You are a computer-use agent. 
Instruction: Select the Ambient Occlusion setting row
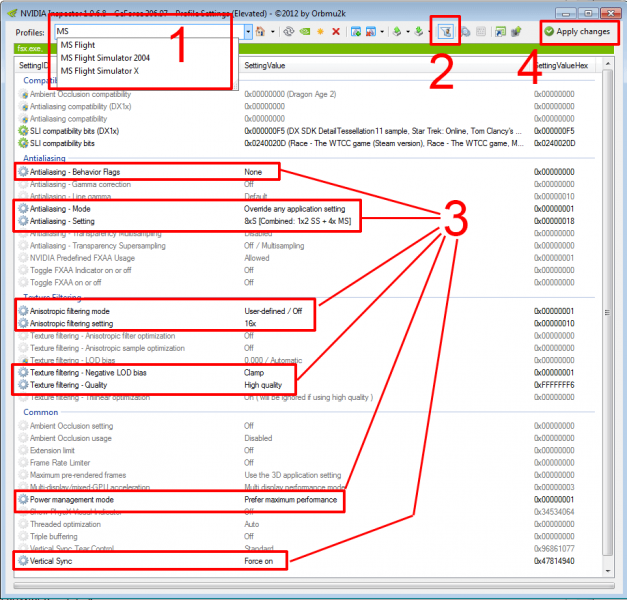[308, 426]
